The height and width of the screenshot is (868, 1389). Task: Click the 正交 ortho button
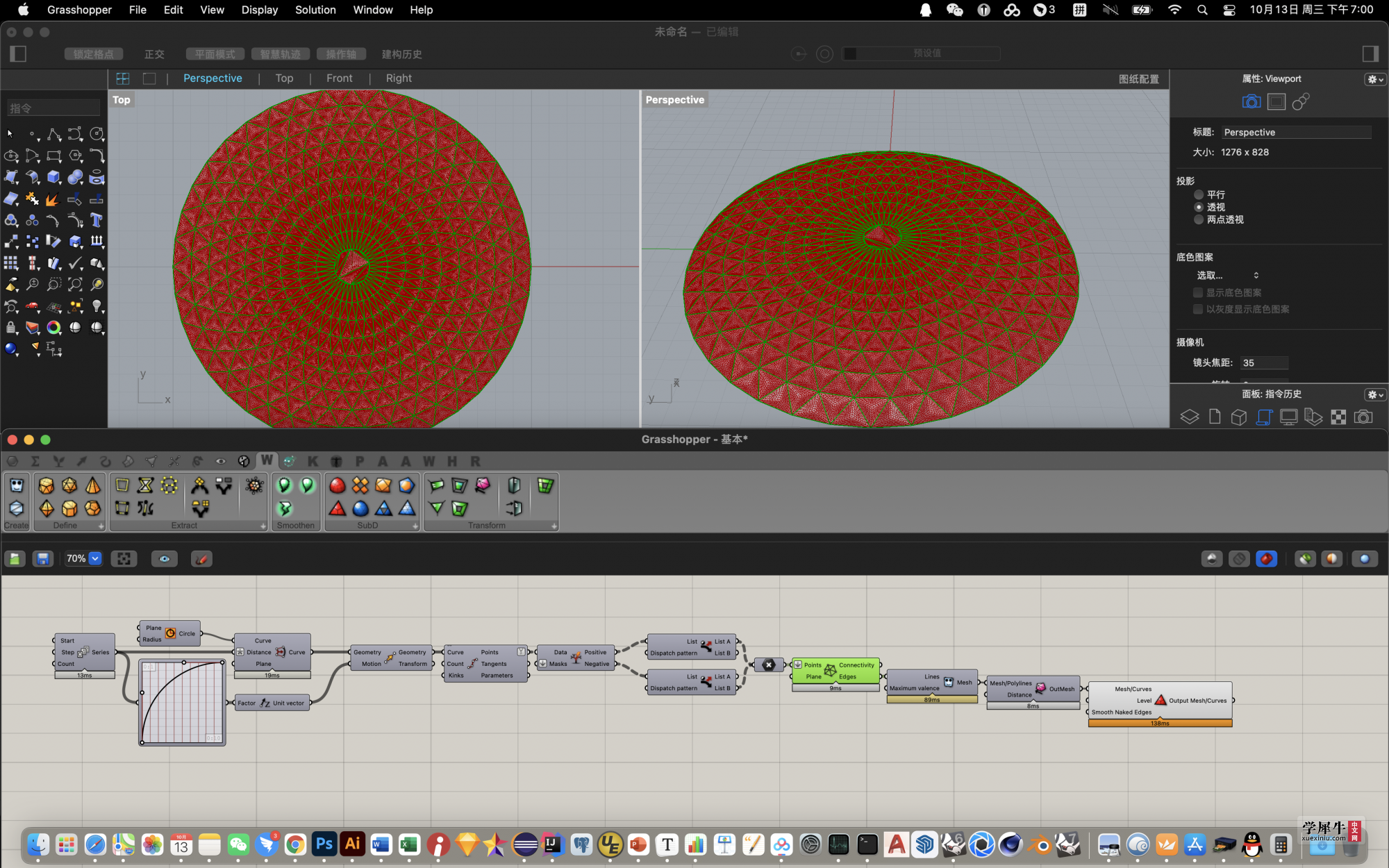[154, 54]
